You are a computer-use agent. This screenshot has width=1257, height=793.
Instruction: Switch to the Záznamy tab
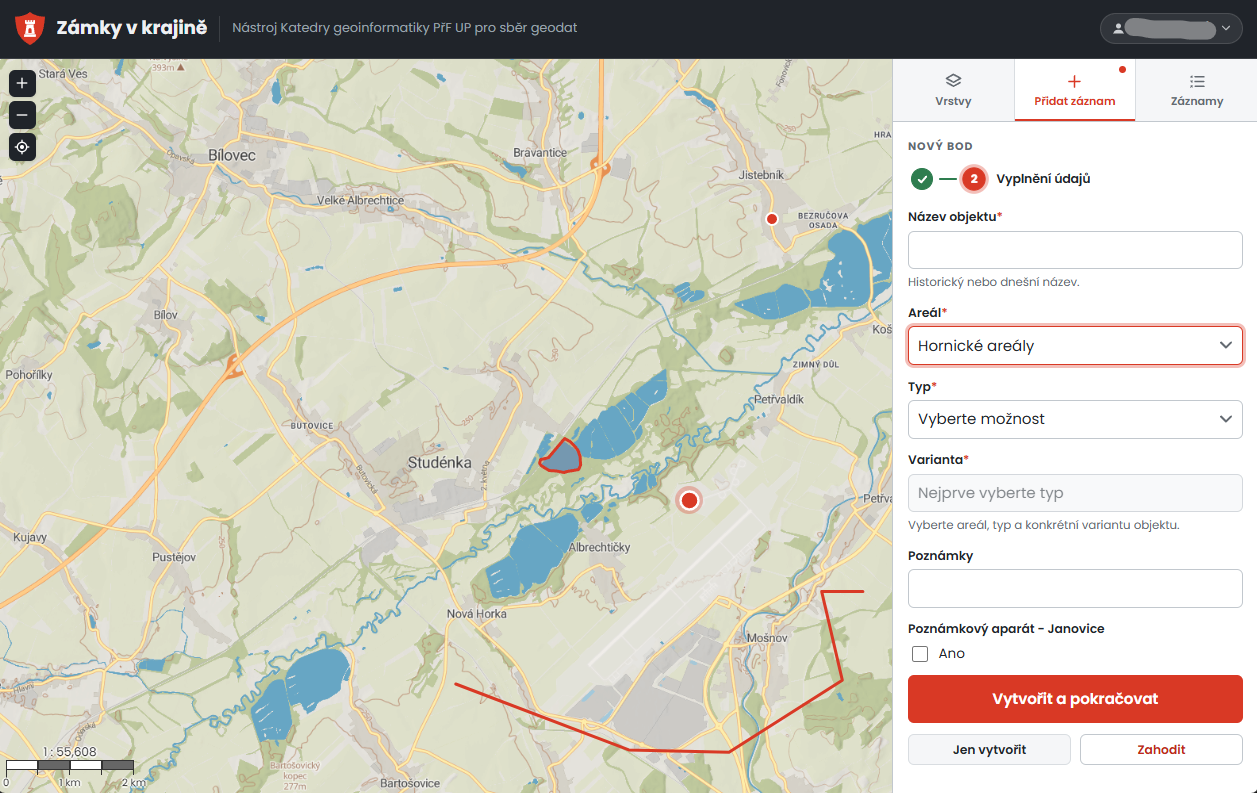(x=1197, y=90)
